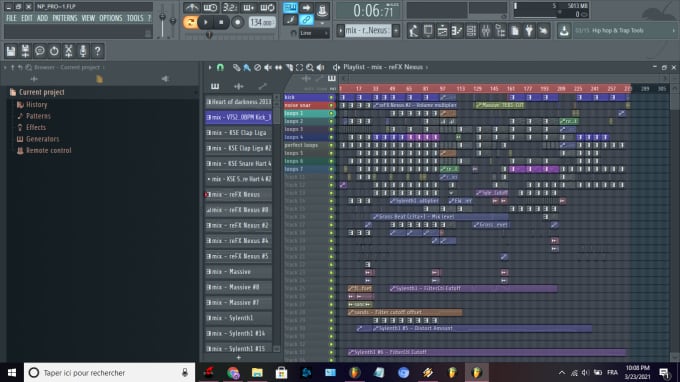Click the main pitch slider
680x382 pixels.
tap(173, 22)
